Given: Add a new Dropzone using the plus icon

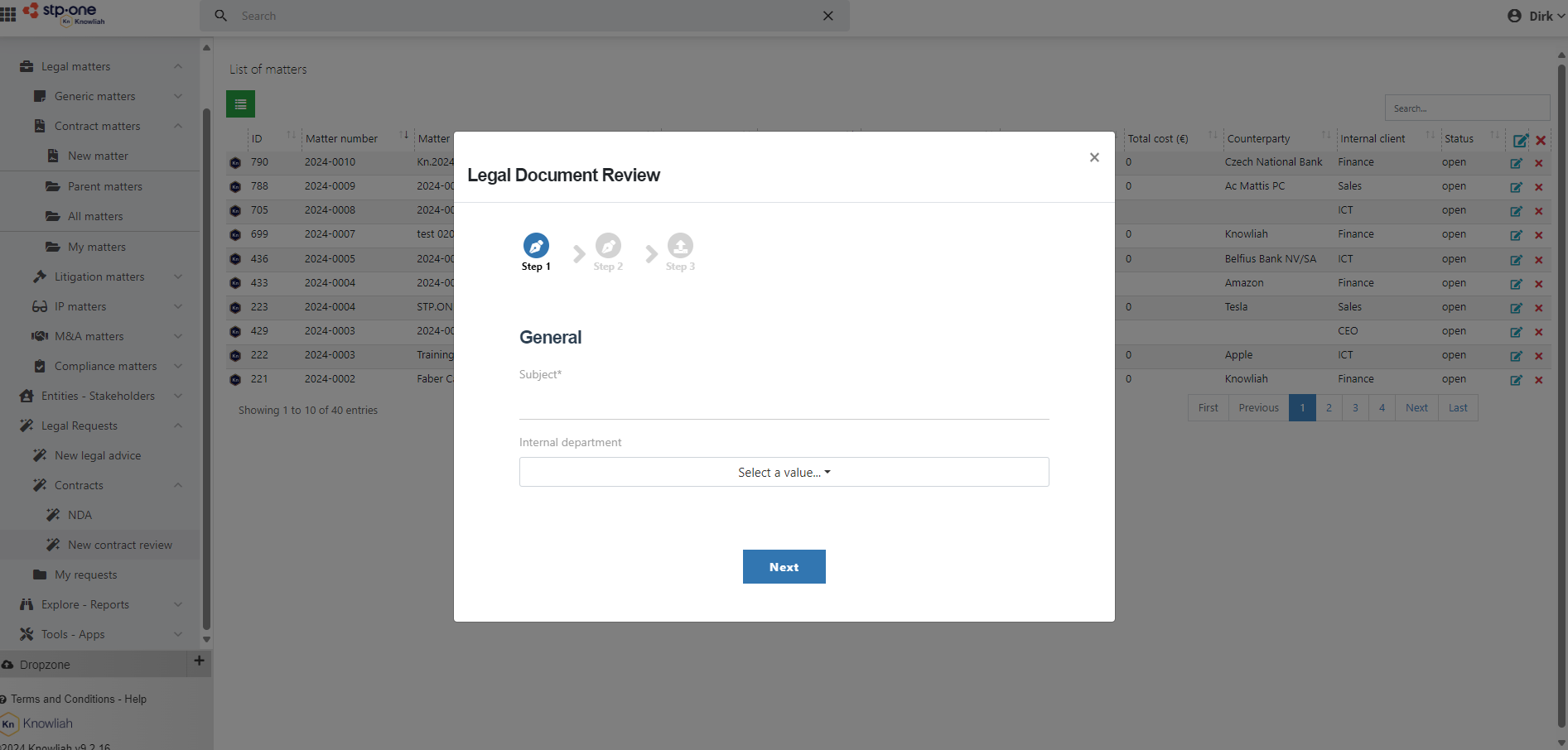Looking at the screenshot, I should click(x=199, y=661).
